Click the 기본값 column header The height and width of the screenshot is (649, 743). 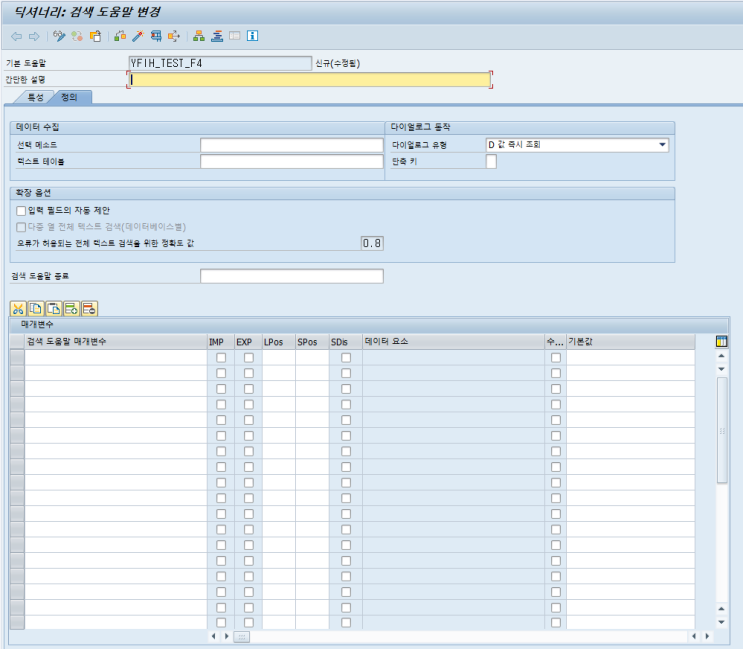click(x=631, y=342)
